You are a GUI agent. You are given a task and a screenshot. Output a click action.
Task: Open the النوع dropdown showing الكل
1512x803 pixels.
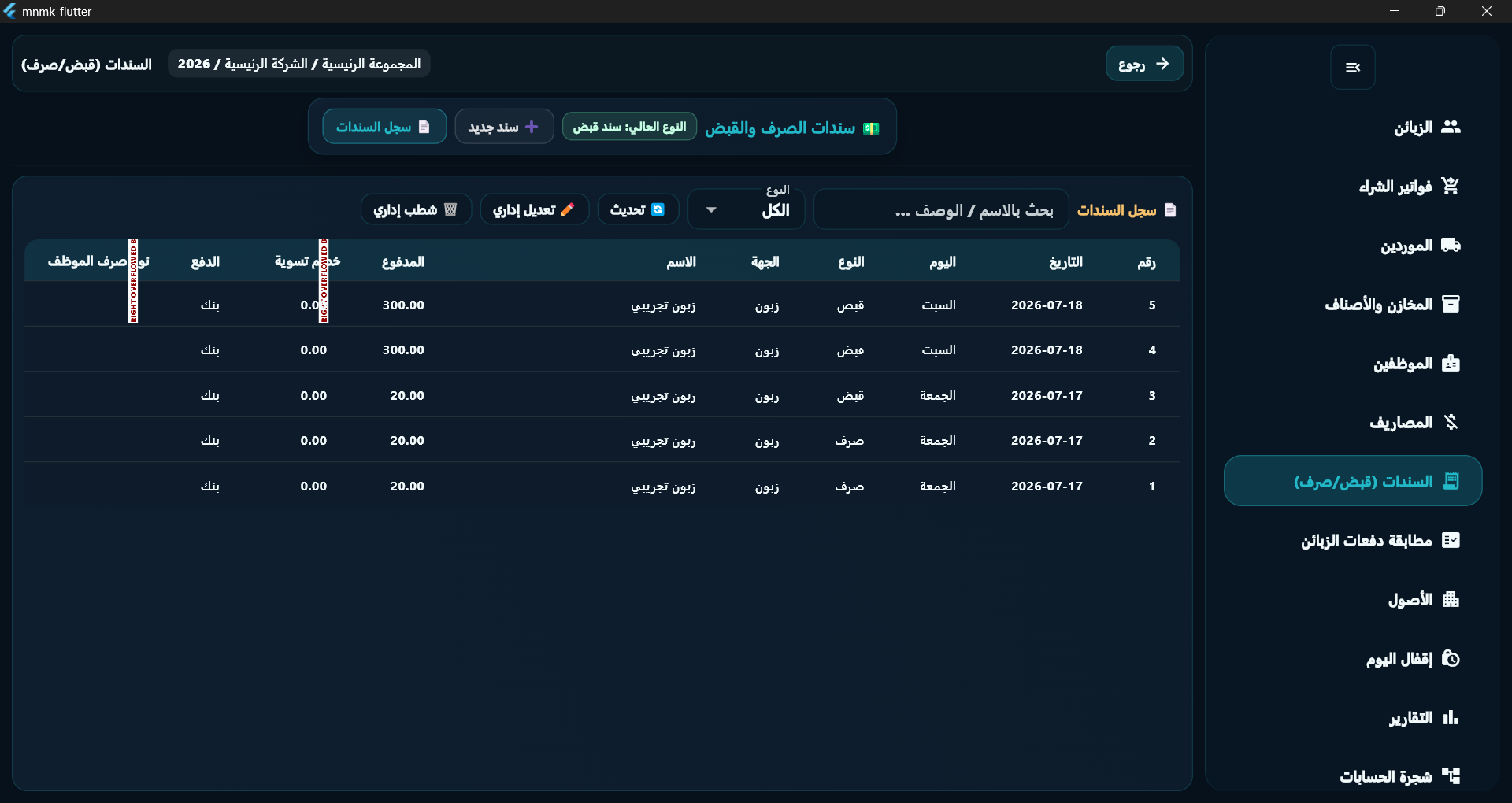747,209
